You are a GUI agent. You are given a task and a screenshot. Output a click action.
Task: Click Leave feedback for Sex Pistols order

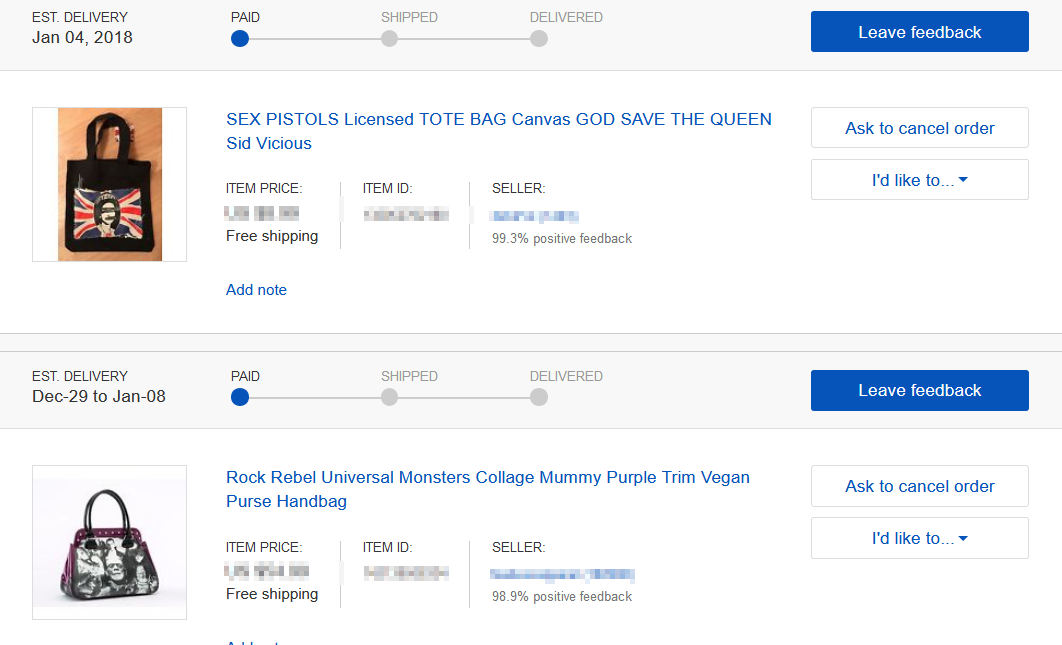pos(919,32)
